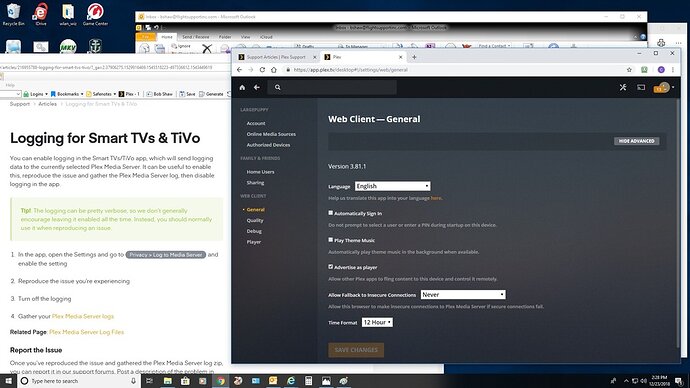Open the Language dropdown
The width and height of the screenshot is (690, 388).
[x=393, y=186]
